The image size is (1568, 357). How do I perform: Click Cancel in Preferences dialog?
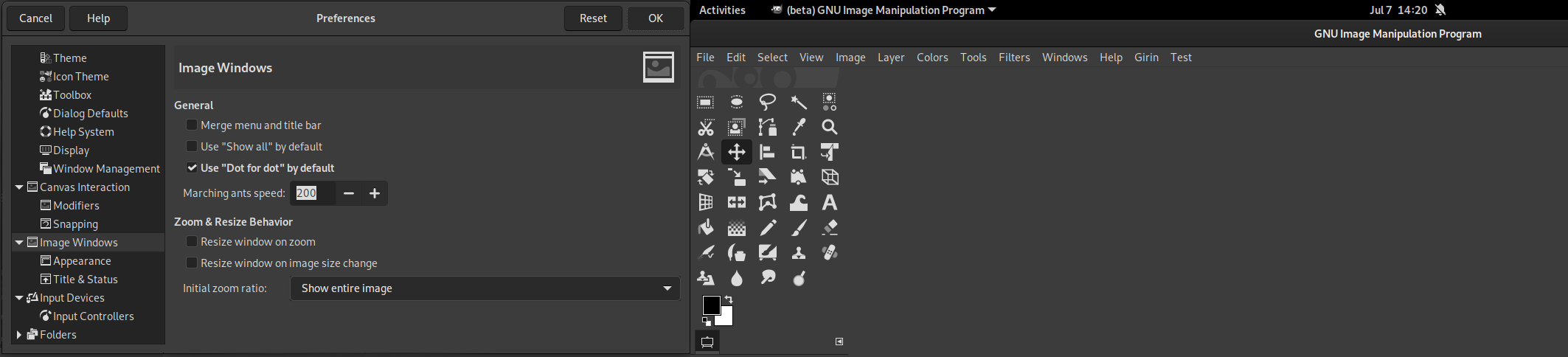click(35, 18)
